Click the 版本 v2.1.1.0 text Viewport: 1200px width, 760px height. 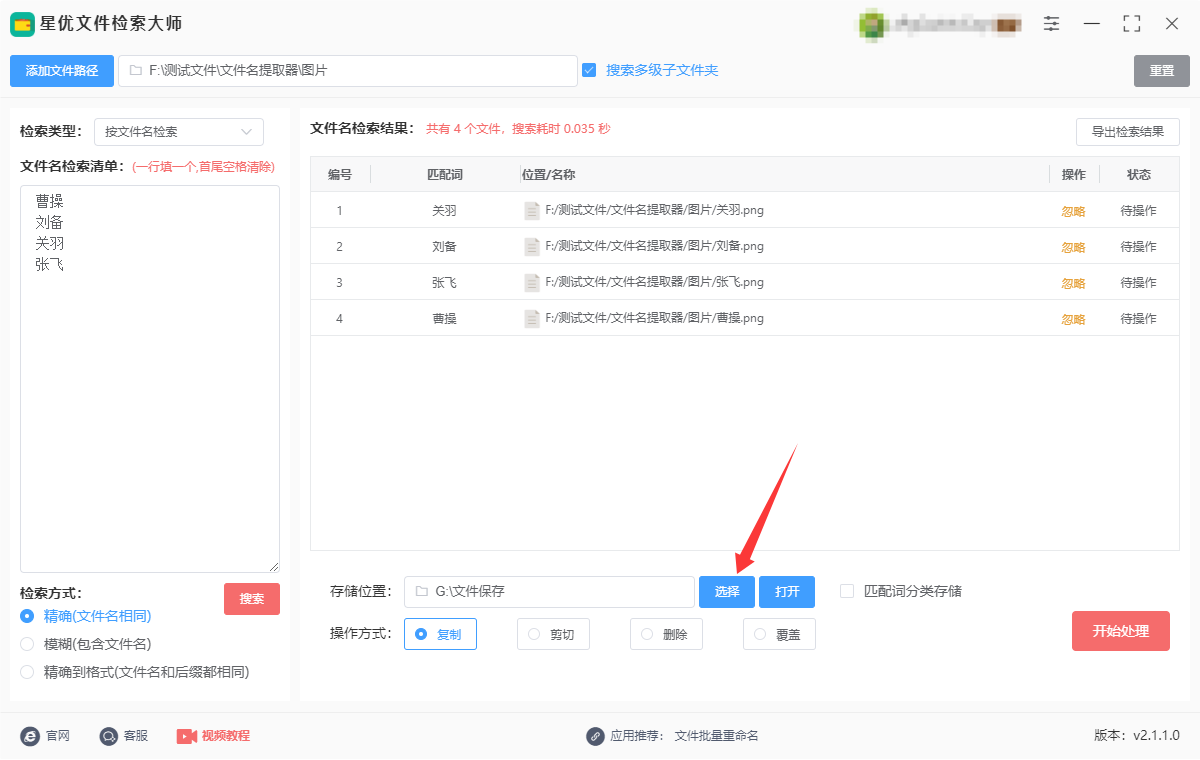1137,736
